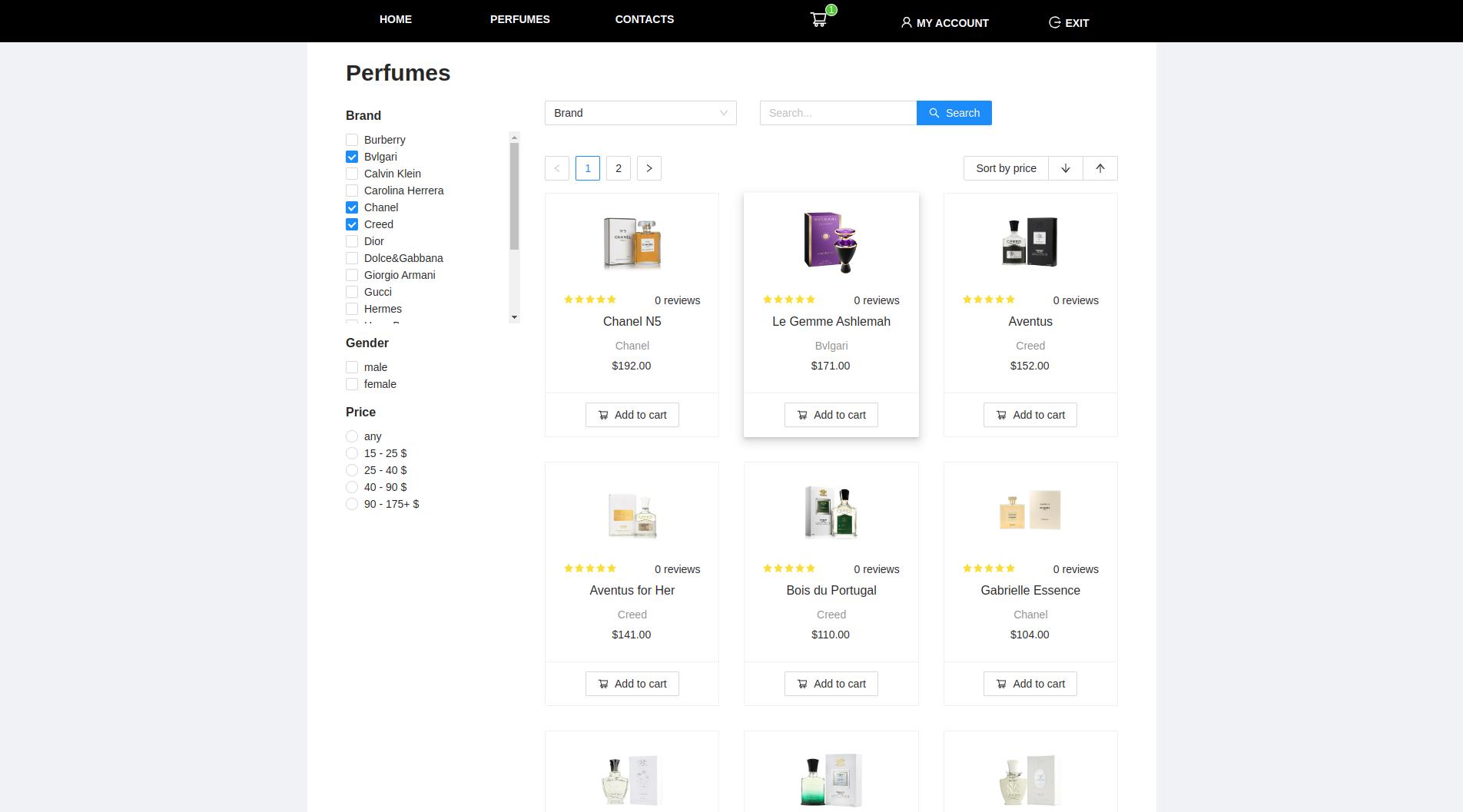Add Aventus to cart
This screenshot has width=1463, height=812.
[1030, 415]
